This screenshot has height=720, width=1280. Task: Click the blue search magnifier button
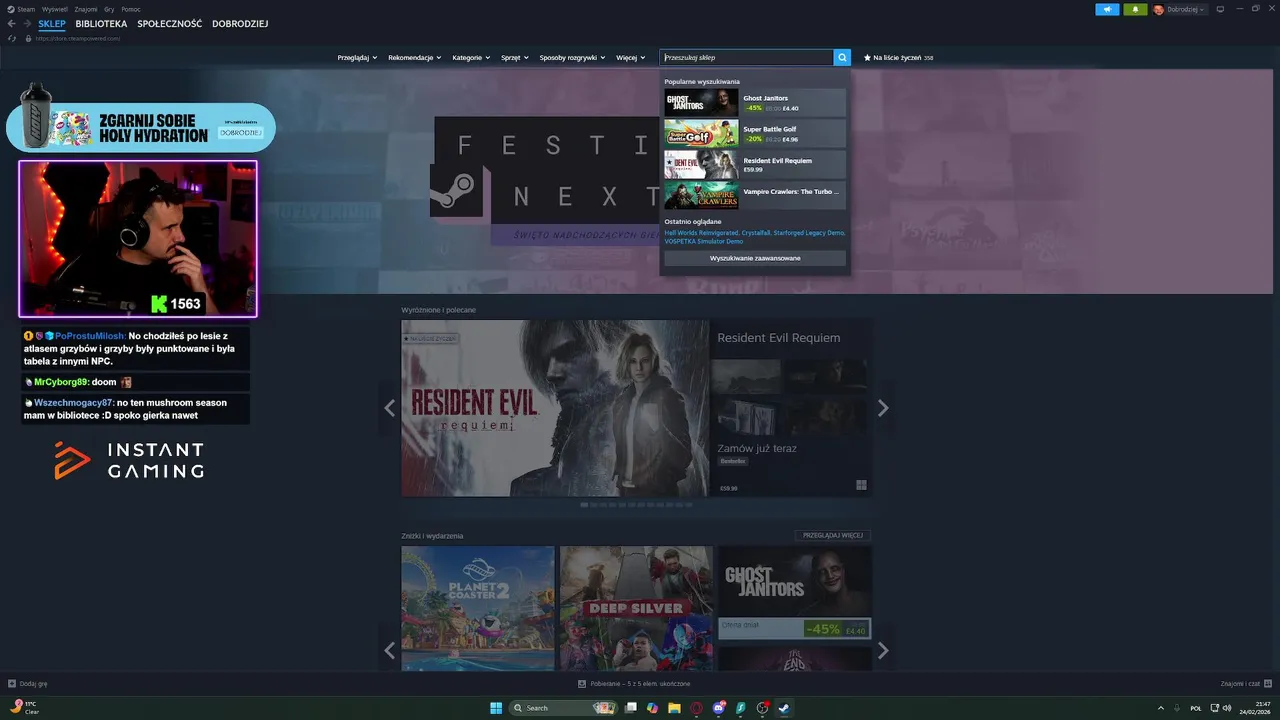842,58
